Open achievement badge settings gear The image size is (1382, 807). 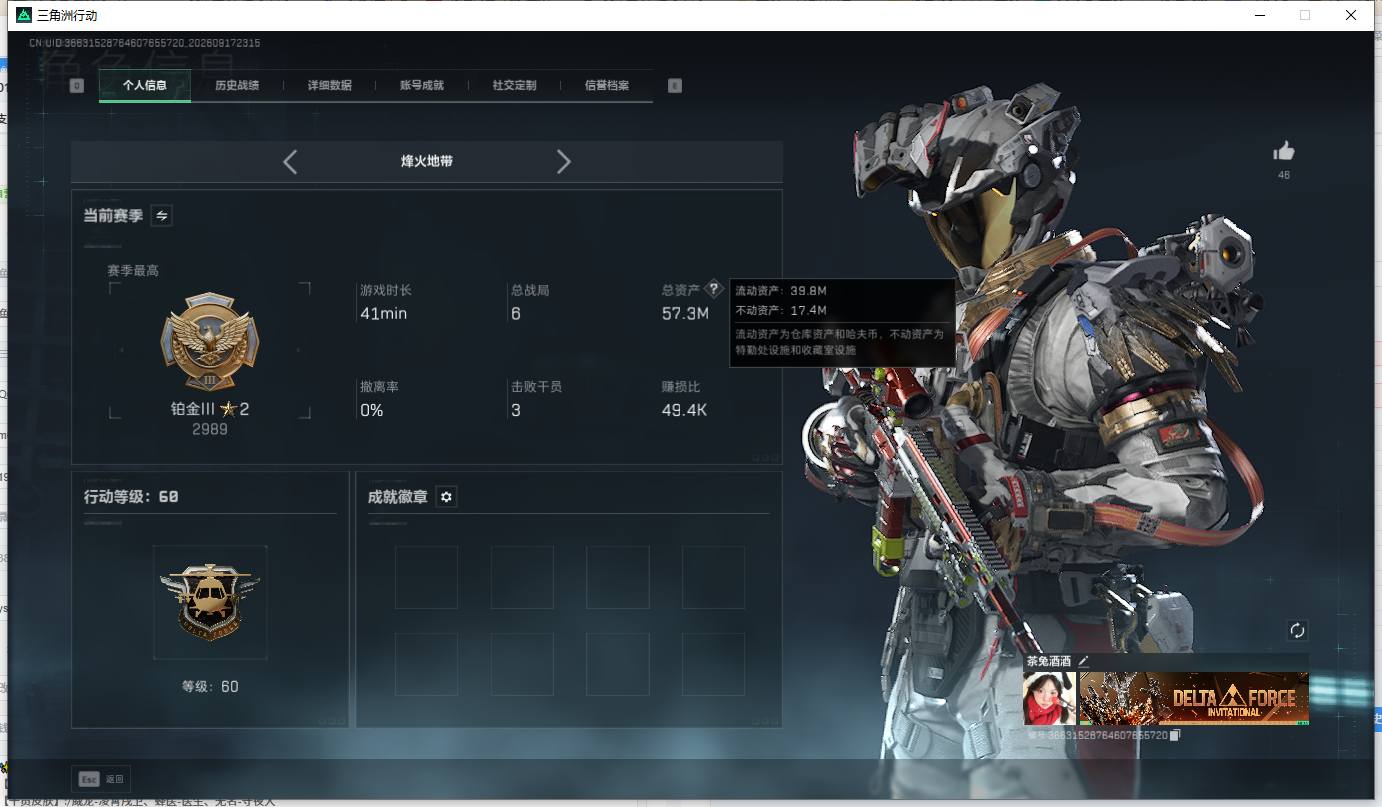(x=446, y=497)
